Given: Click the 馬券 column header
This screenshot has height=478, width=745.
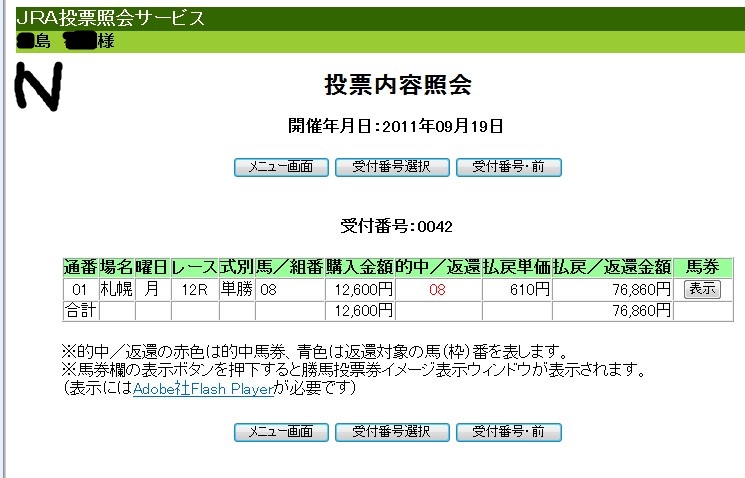Looking at the screenshot, I should (703, 268).
